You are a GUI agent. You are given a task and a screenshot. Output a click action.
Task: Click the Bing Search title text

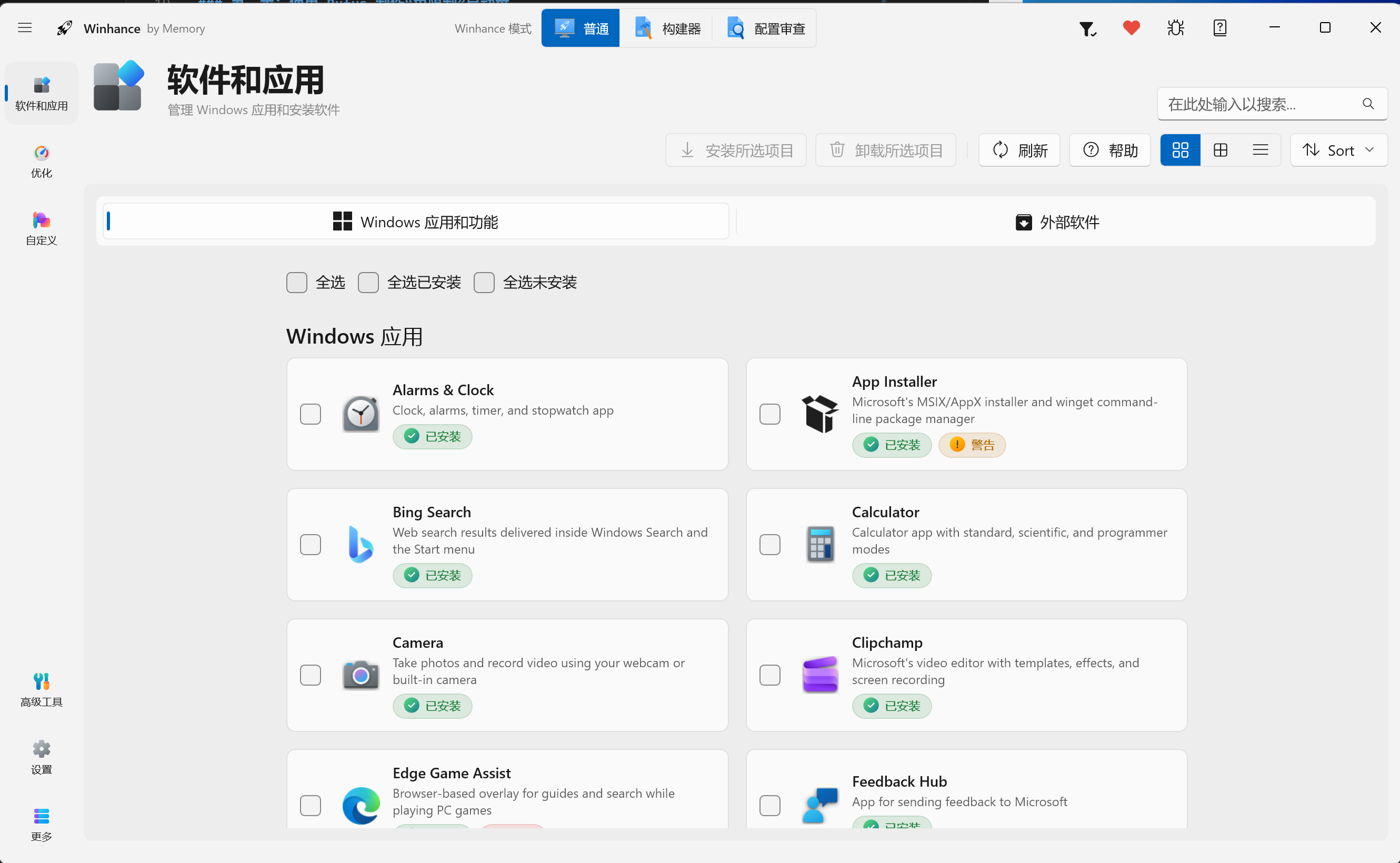432,512
